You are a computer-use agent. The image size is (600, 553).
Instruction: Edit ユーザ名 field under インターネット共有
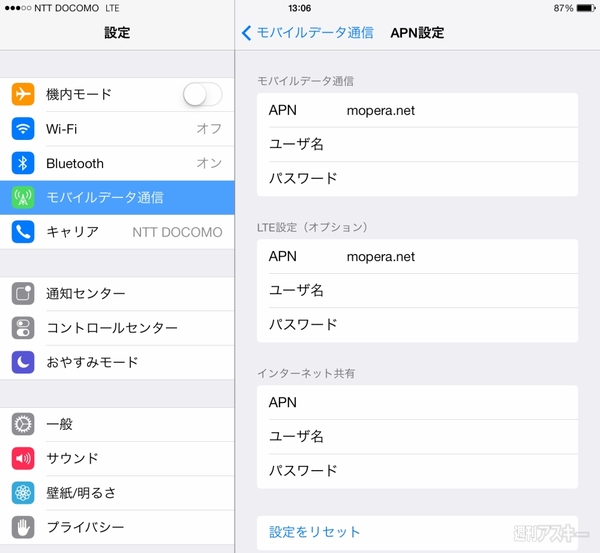click(x=417, y=437)
